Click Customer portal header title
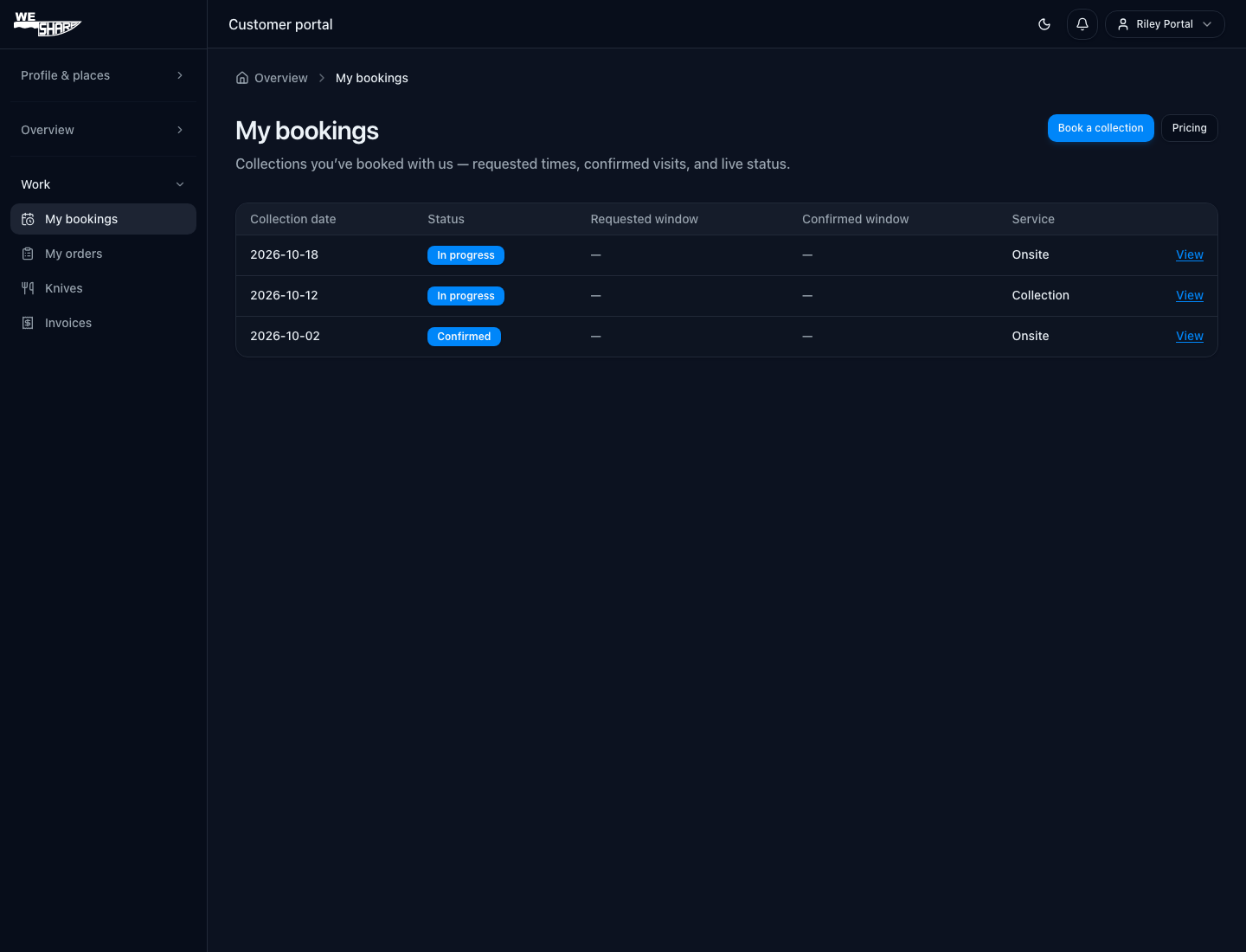The height and width of the screenshot is (952, 1246). [280, 24]
